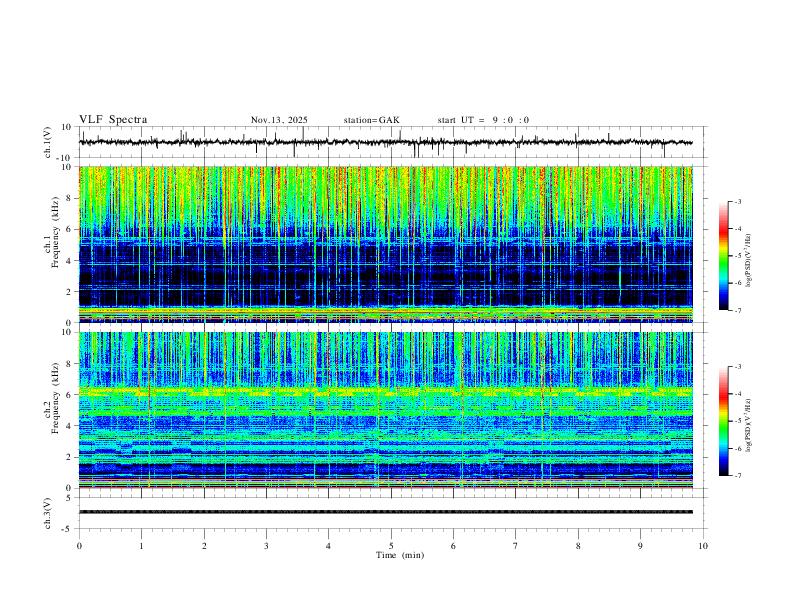The height and width of the screenshot is (612, 792).
Task: Click time axis tick label "2"
Action: pos(204,546)
